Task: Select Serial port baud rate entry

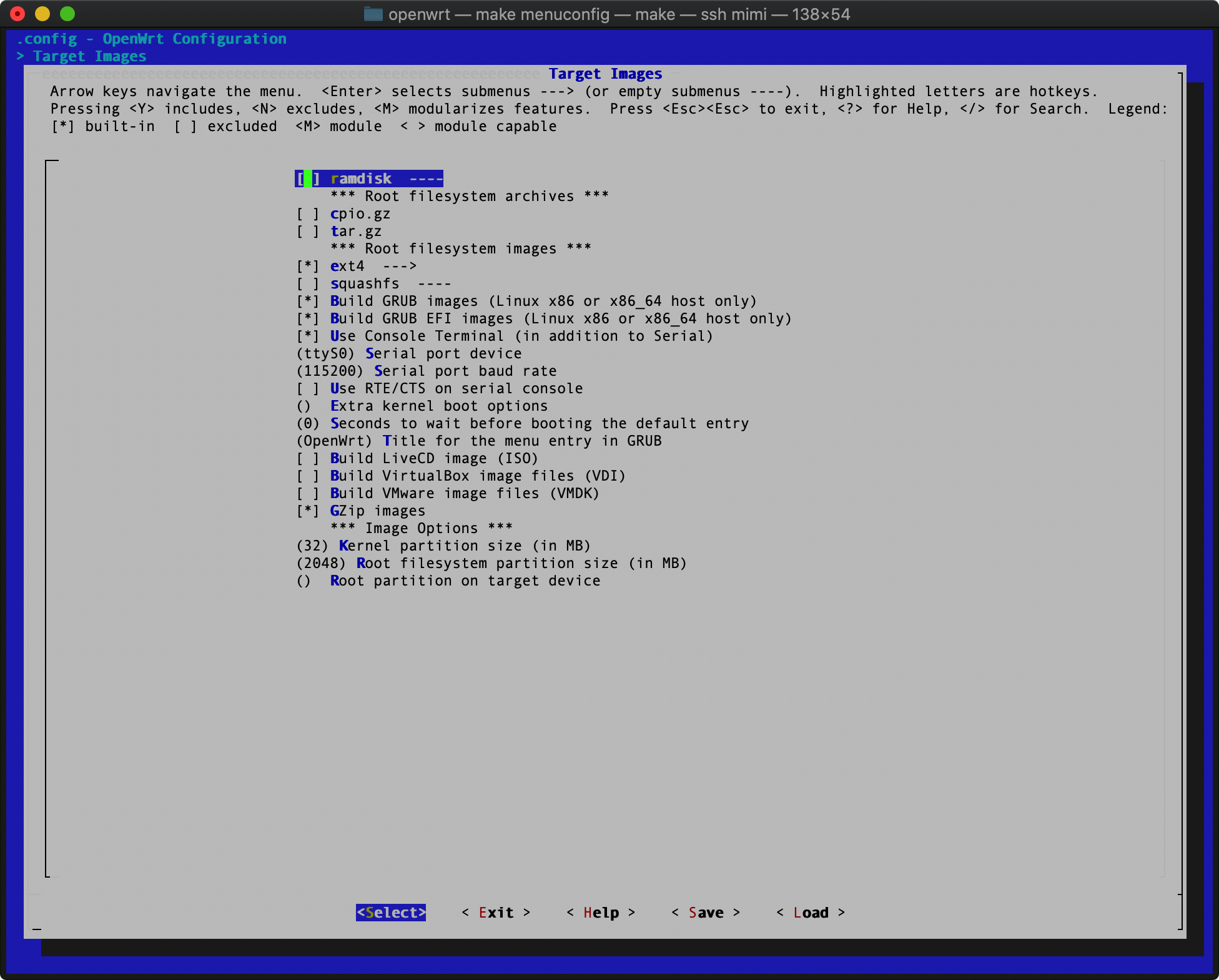Action: [x=427, y=371]
